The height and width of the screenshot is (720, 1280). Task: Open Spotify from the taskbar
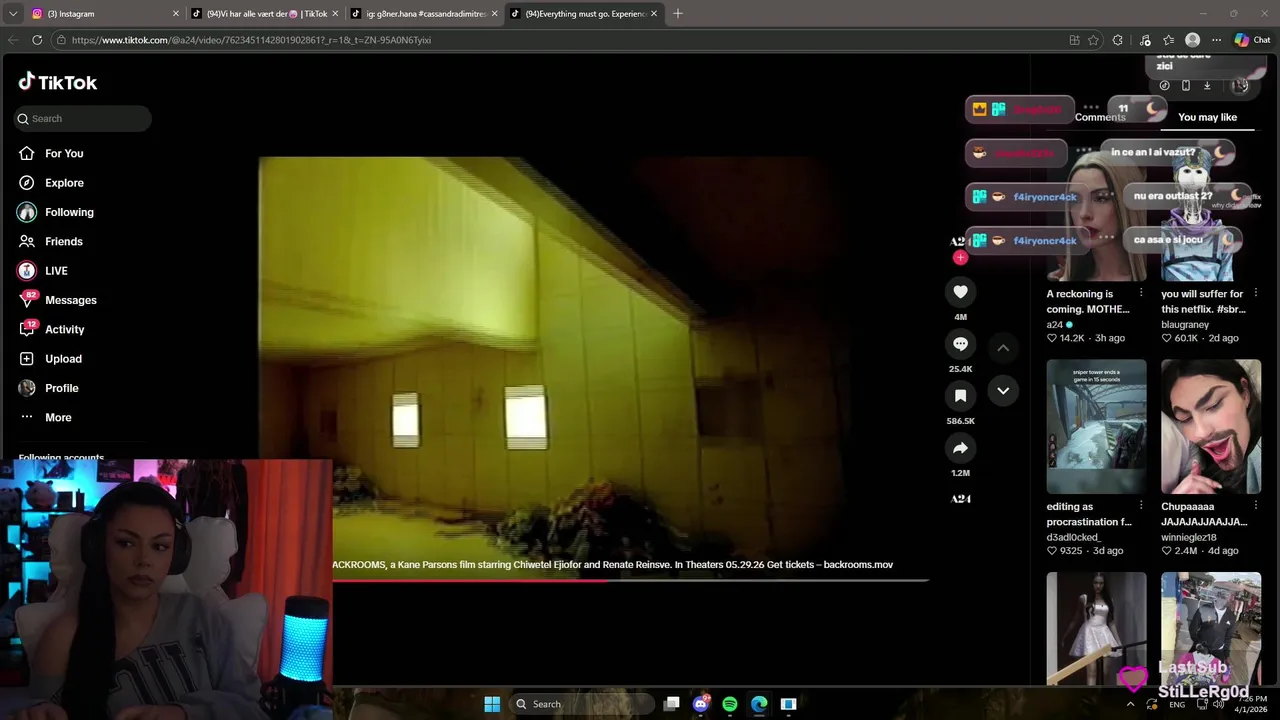(x=730, y=704)
